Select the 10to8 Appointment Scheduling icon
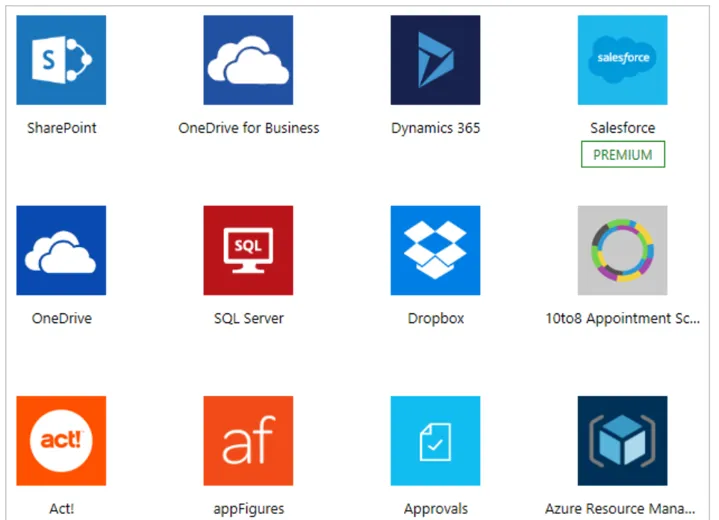 coord(622,250)
